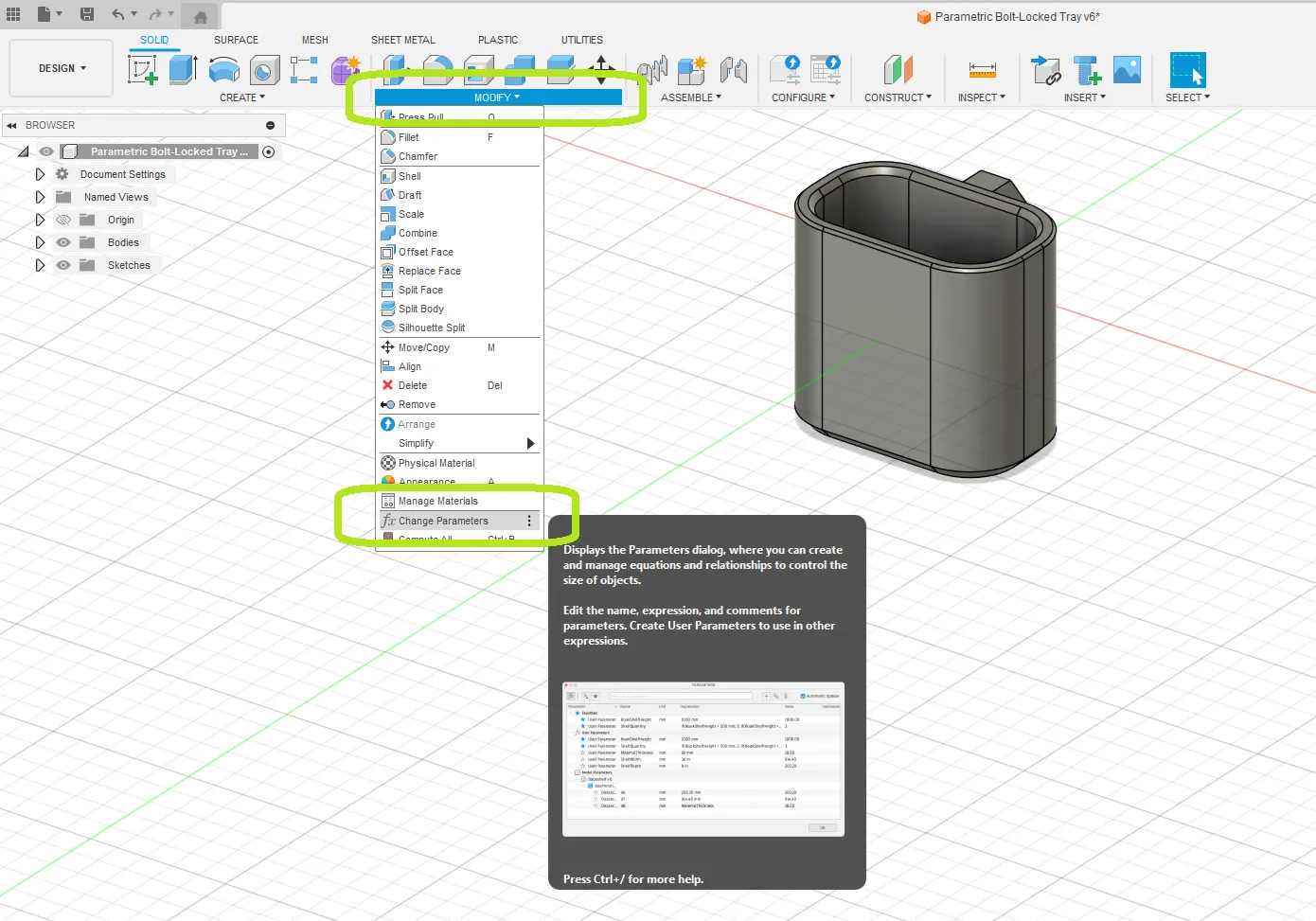
Task: Toggle visibility of the Bodies folder
Action: tap(62, 242)
